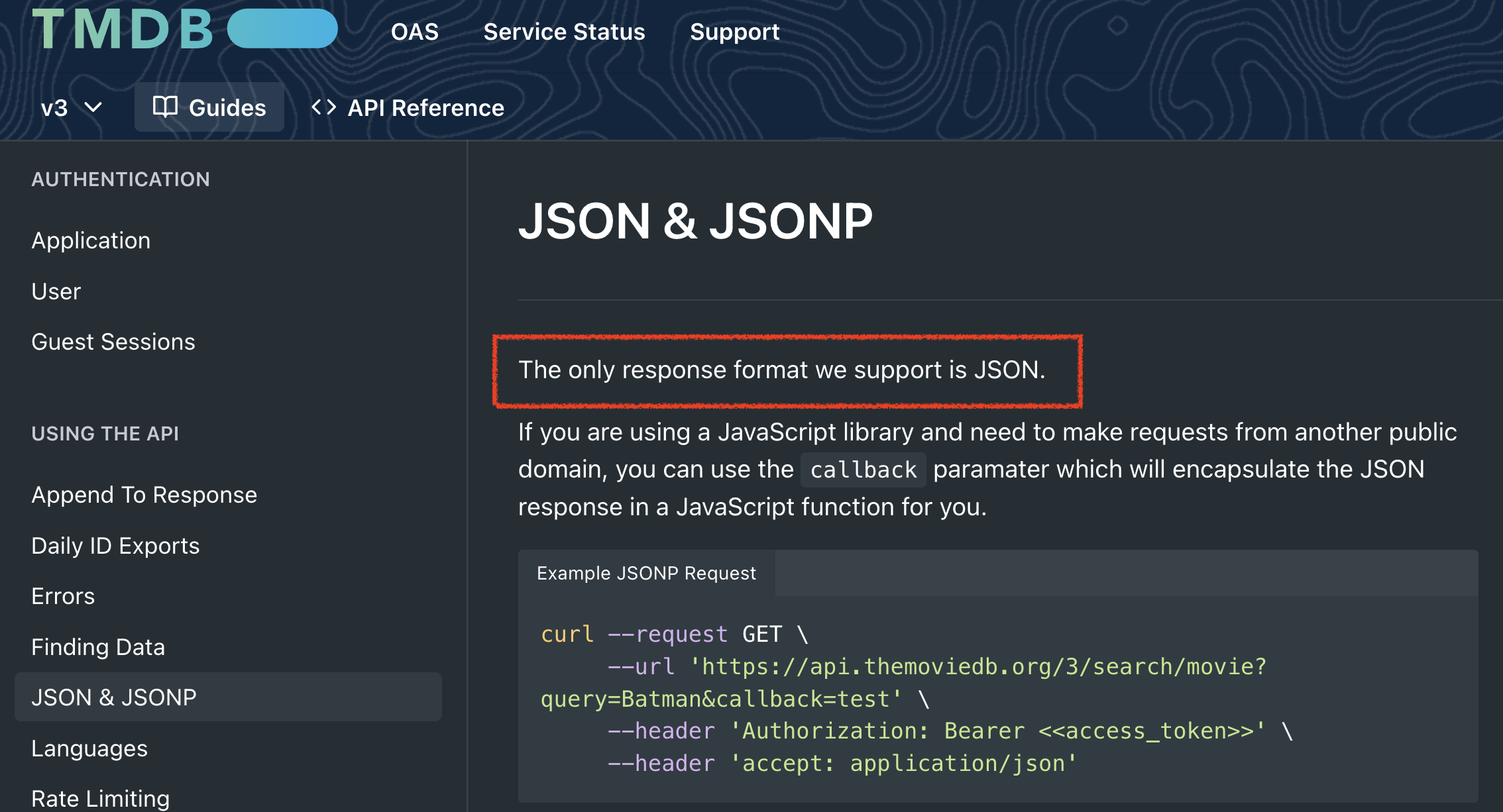Select the Example JSONP Request tab

646,573
